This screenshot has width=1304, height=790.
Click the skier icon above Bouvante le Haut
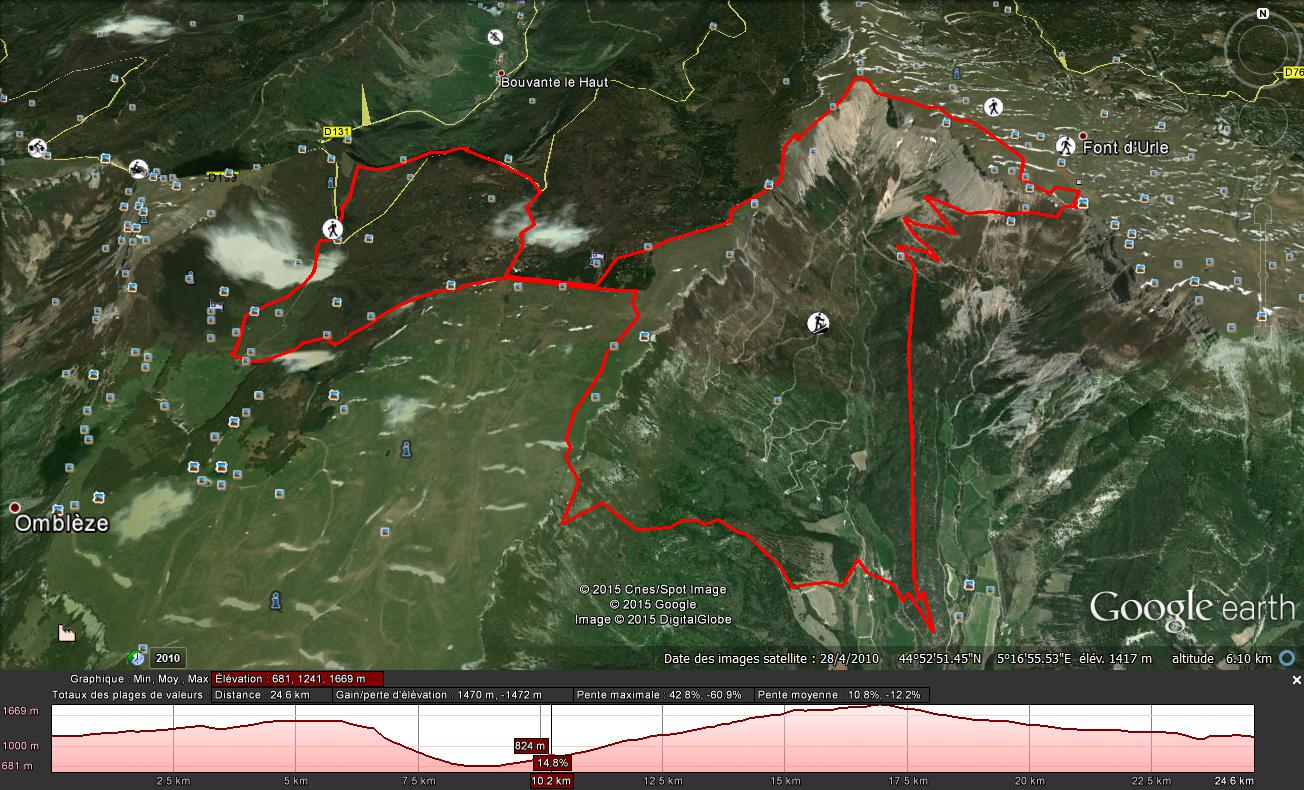point(495,38)
